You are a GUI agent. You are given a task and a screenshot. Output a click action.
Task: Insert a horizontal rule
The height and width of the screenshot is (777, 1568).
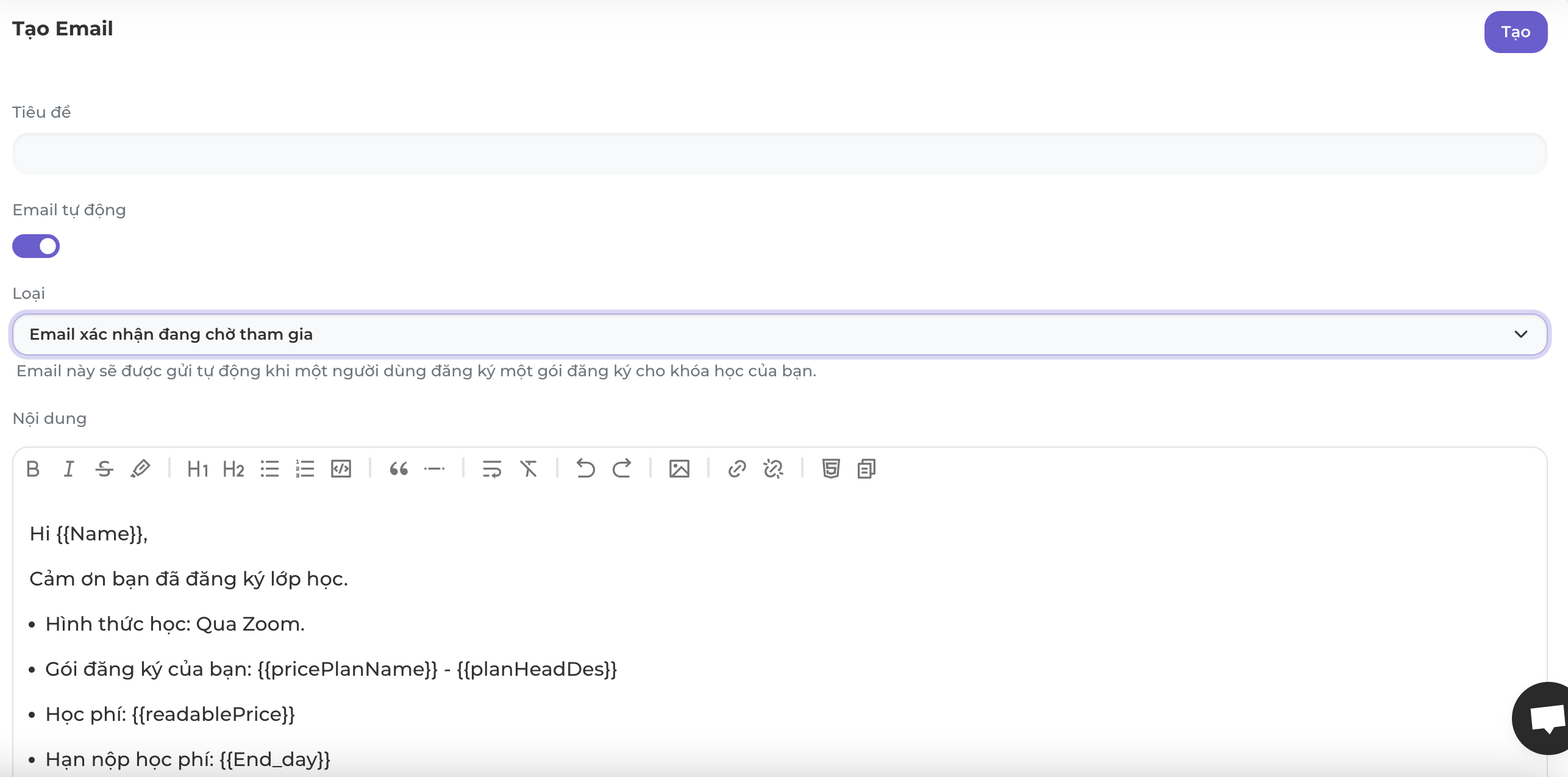434,469
